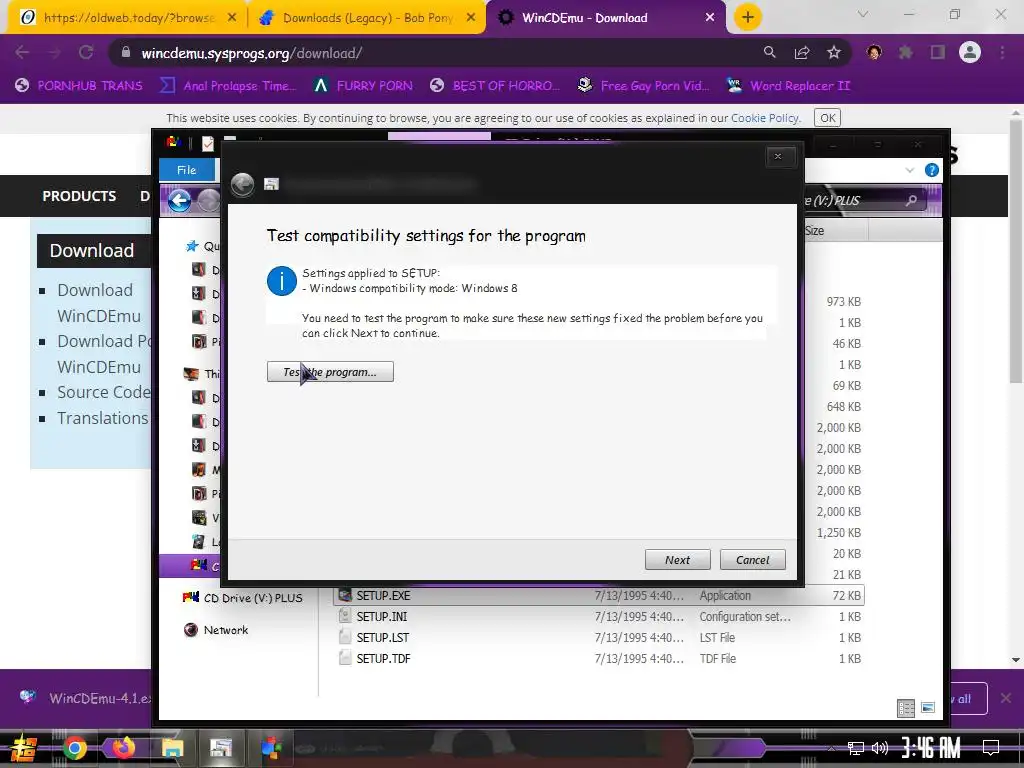This screenshot has height=768, width=1024.
Task: Bookmark this page with the star
Action: tap(834, 52)
